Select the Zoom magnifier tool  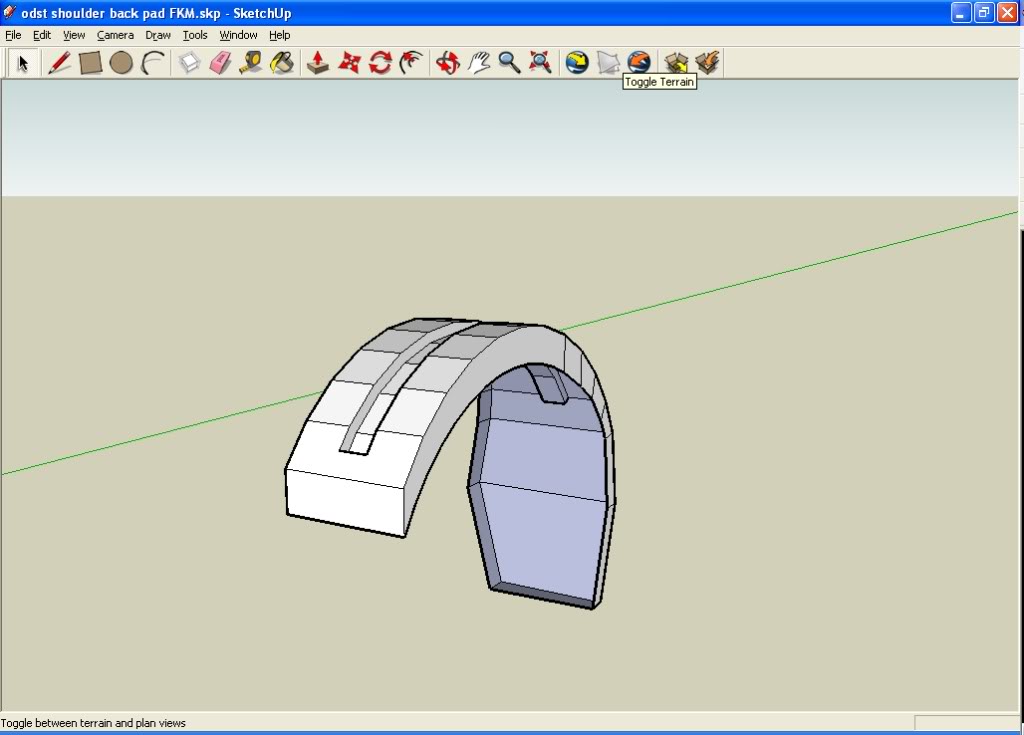click(x=509, y=63)
